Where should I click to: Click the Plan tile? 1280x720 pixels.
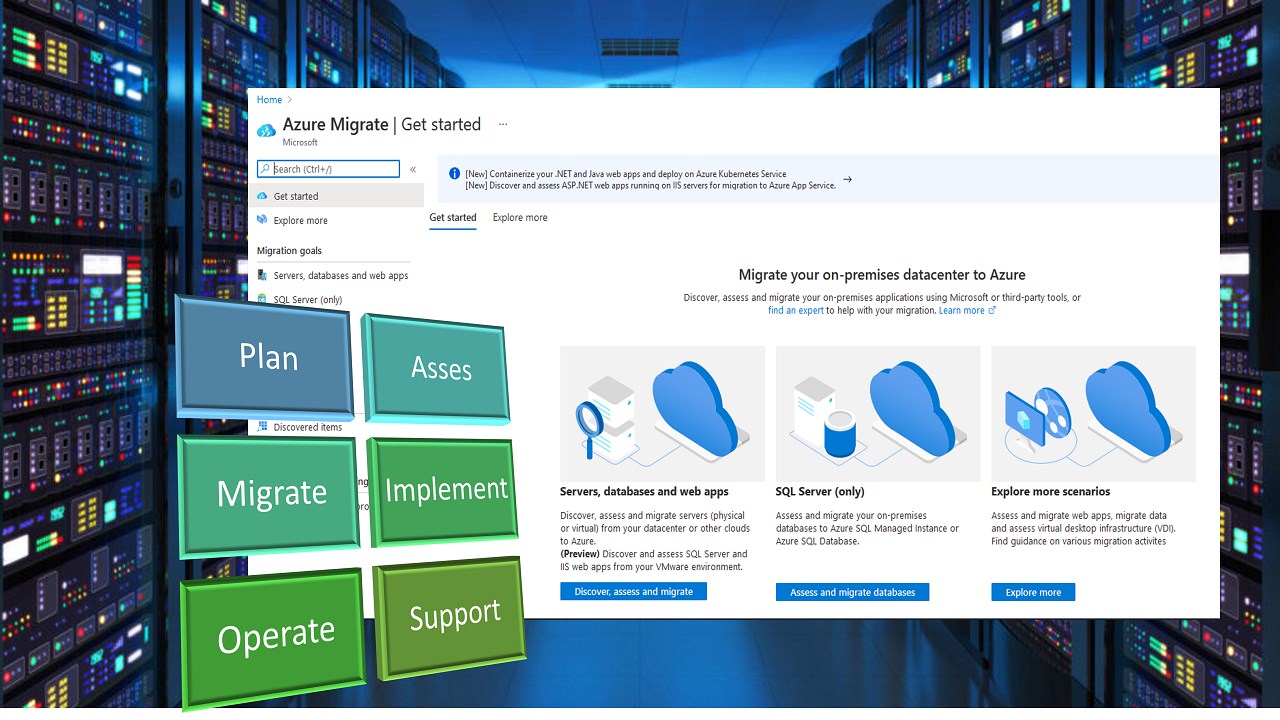[x=266, y=357]
